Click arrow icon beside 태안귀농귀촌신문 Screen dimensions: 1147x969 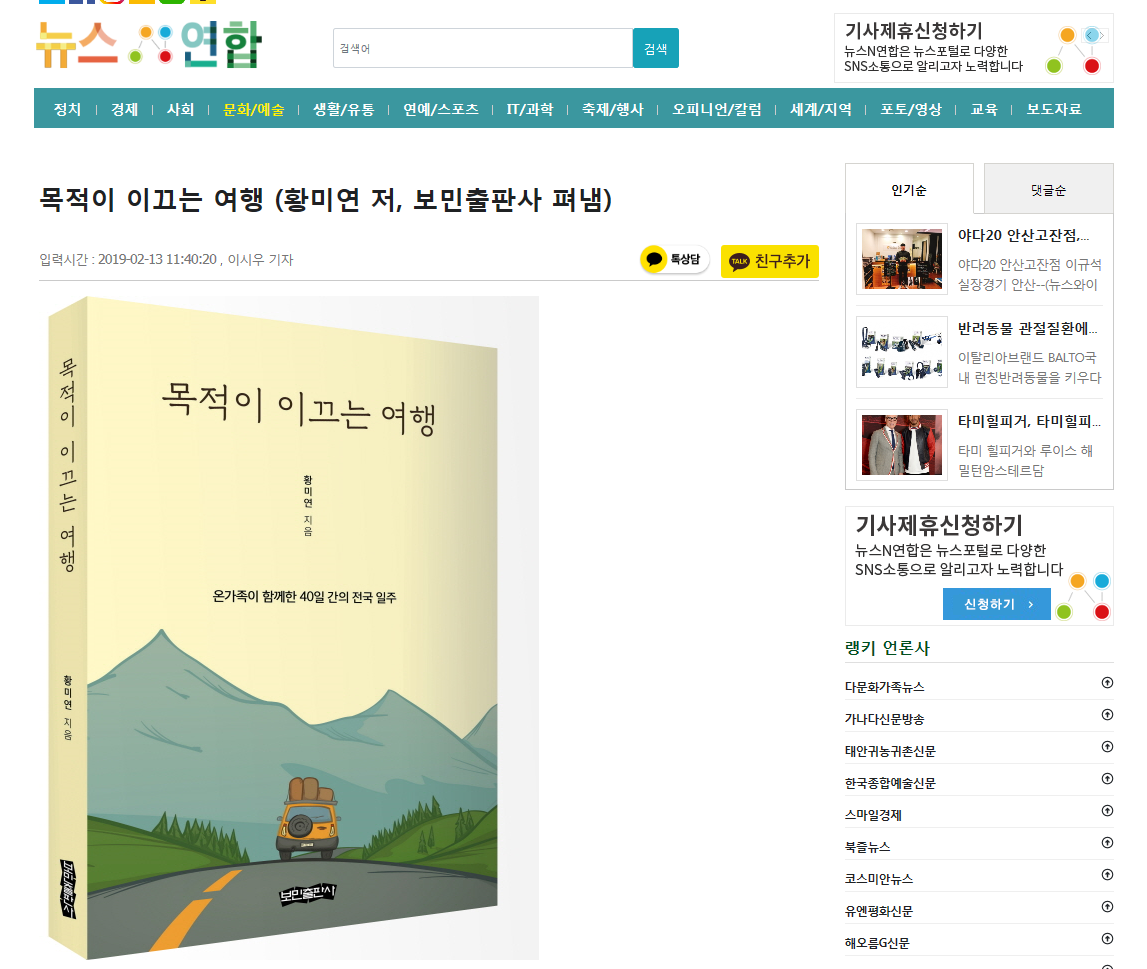pyautogui.click(x=1107, y=747)
